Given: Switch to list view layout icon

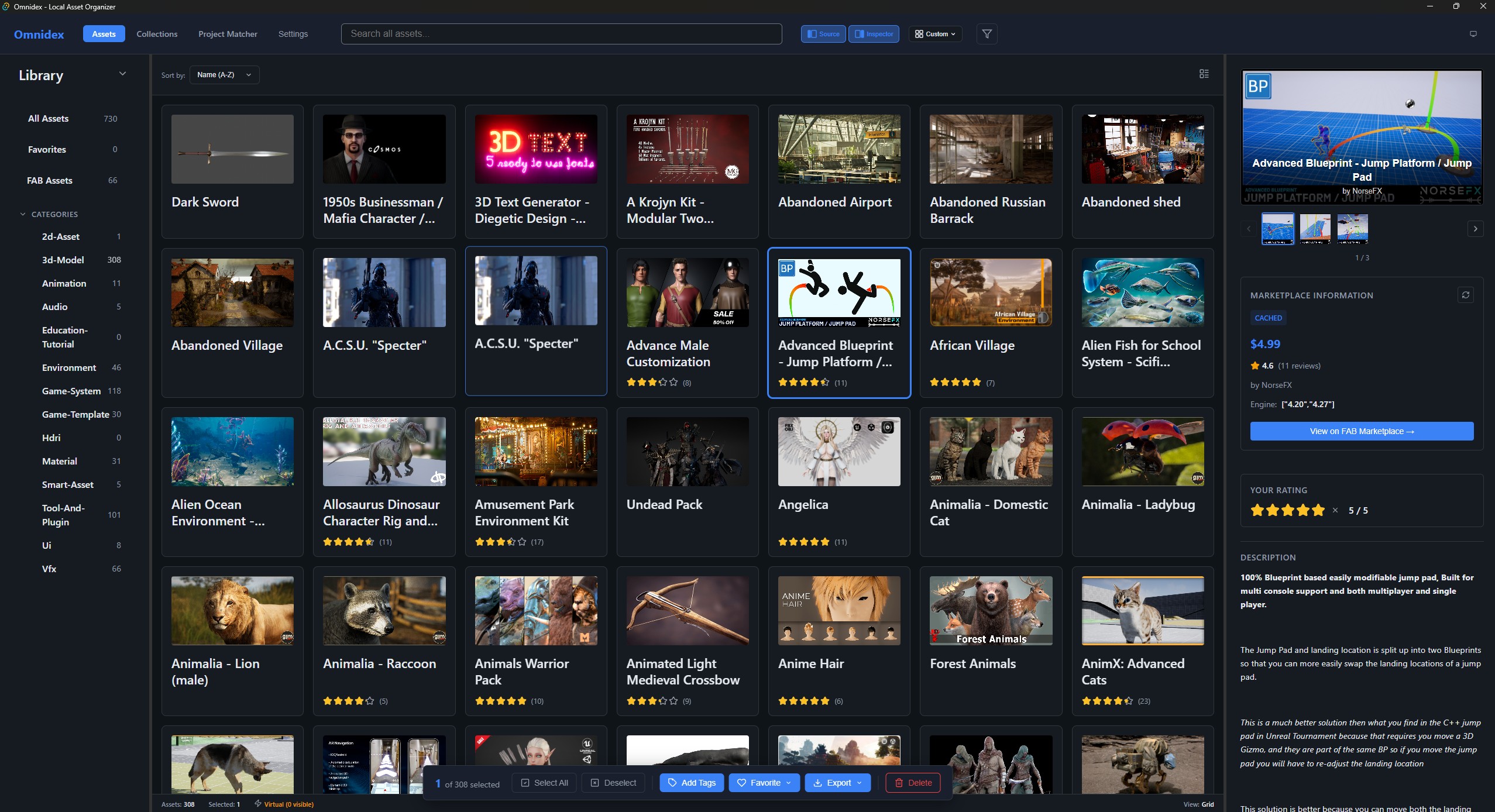Looking at the screenshot, I should [x=1204, y=74].
